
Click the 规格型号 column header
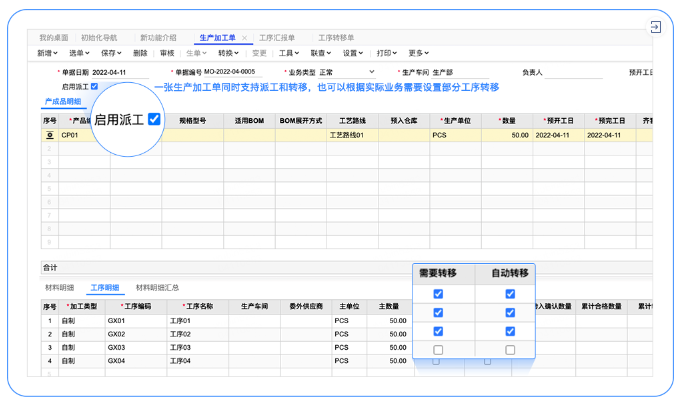pyautogui.click(x=193, y=121)
